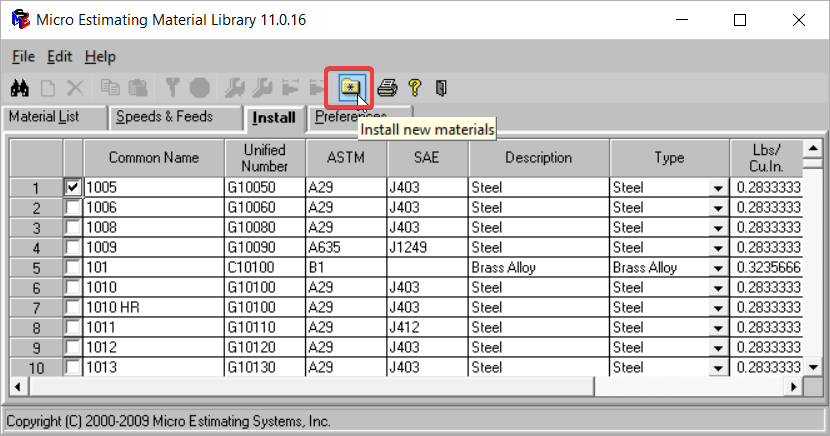Click the grayed-out stop octagon icon
This screenshot has width=830, height=436.
(x=200, y=88)
